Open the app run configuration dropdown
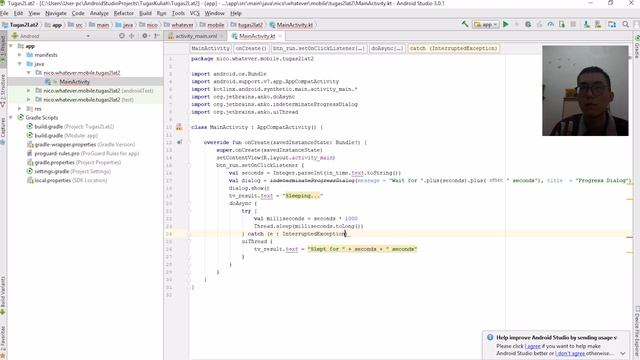 tap(486, 24)
